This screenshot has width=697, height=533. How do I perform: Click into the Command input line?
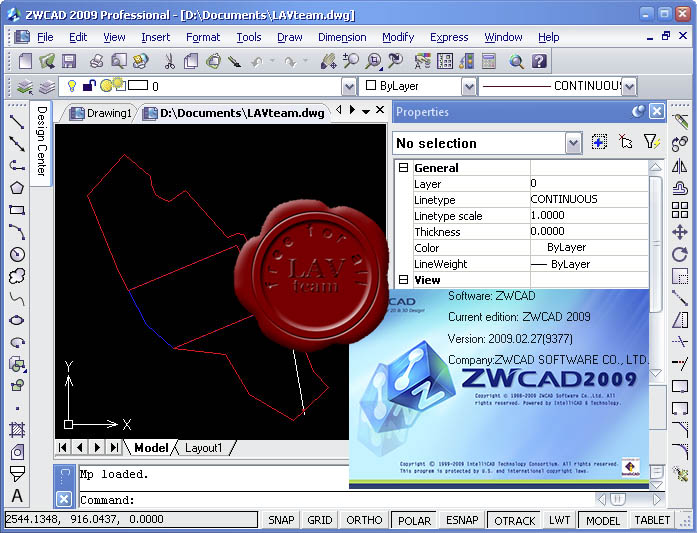[336, 500]
